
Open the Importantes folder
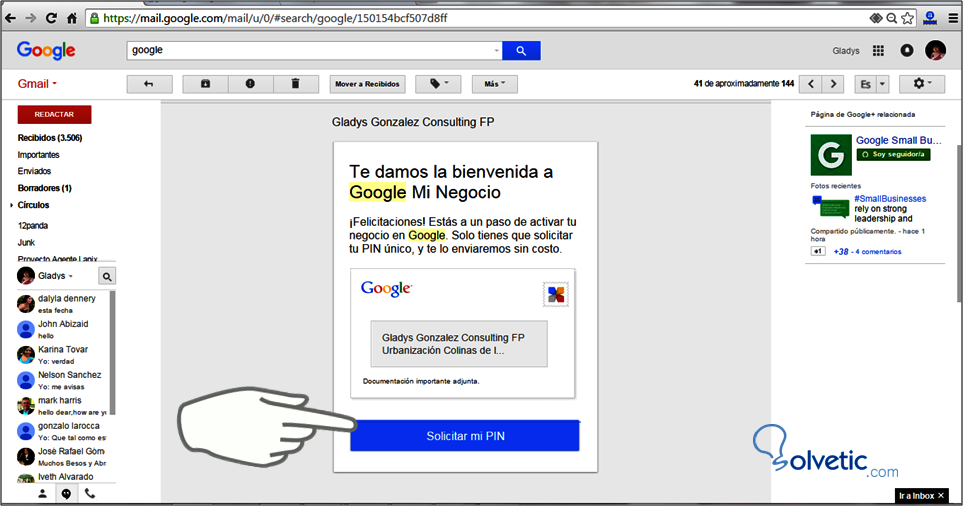[38, 155]
